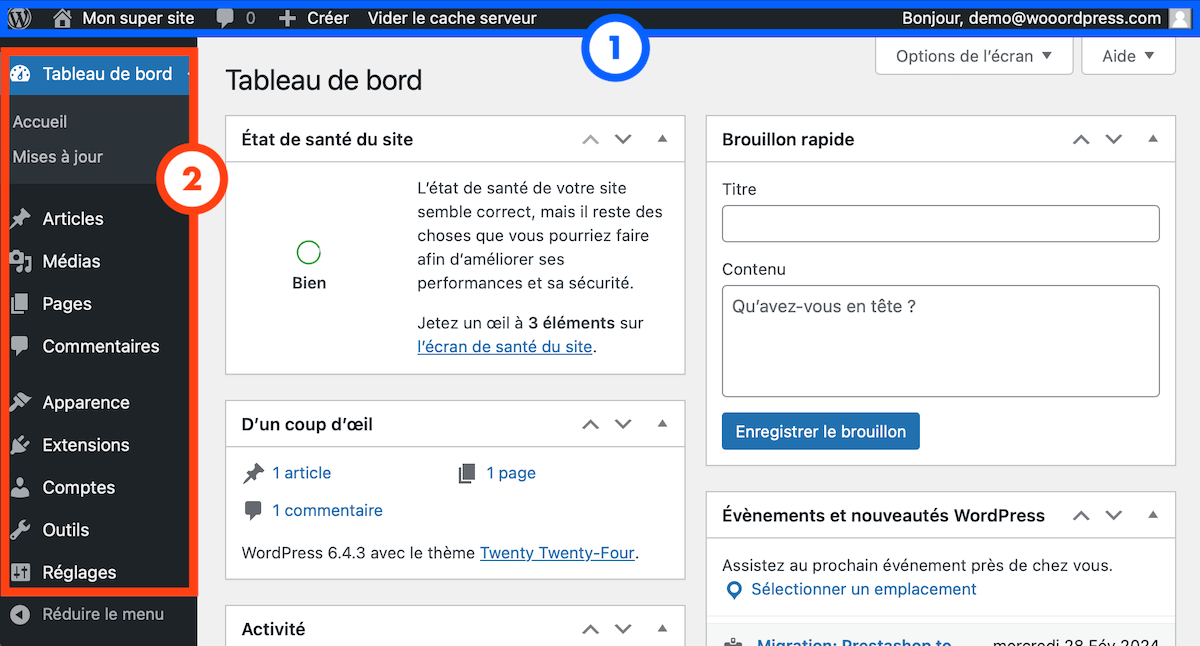Click the plus icon next to Créer
This screenshot has height=646, width=1200.
(x=288, y=18)
